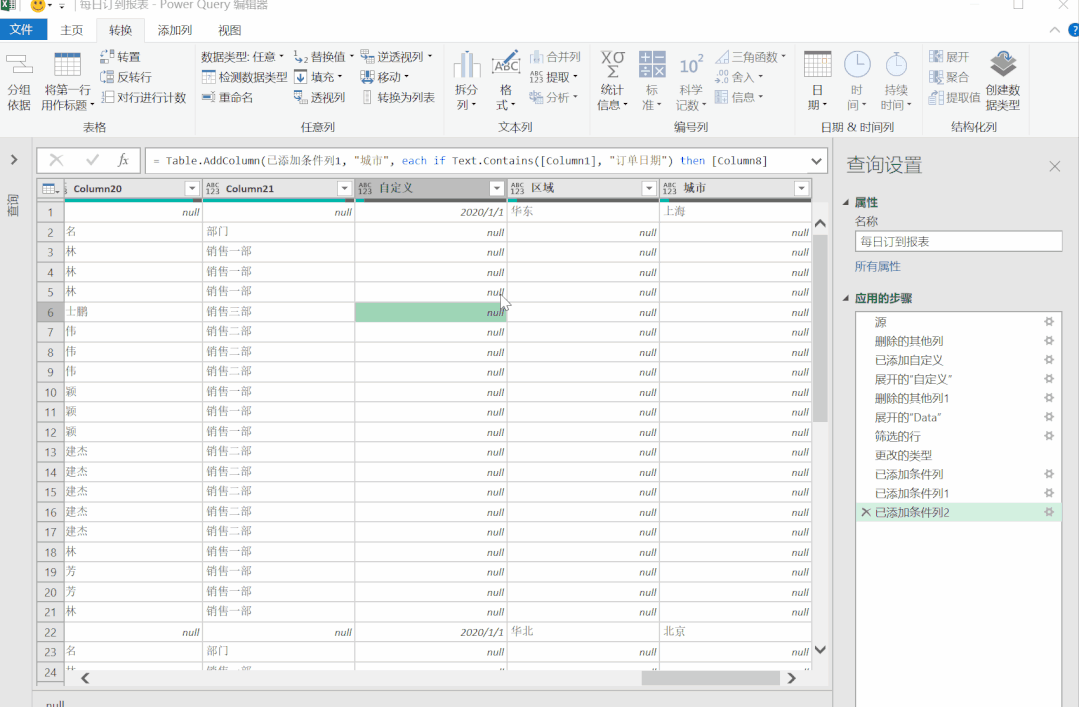Viewport: 1079px width, 707px height.
Task: Click the Date (日期) calendar icon
Action: (x=818, y=64)
